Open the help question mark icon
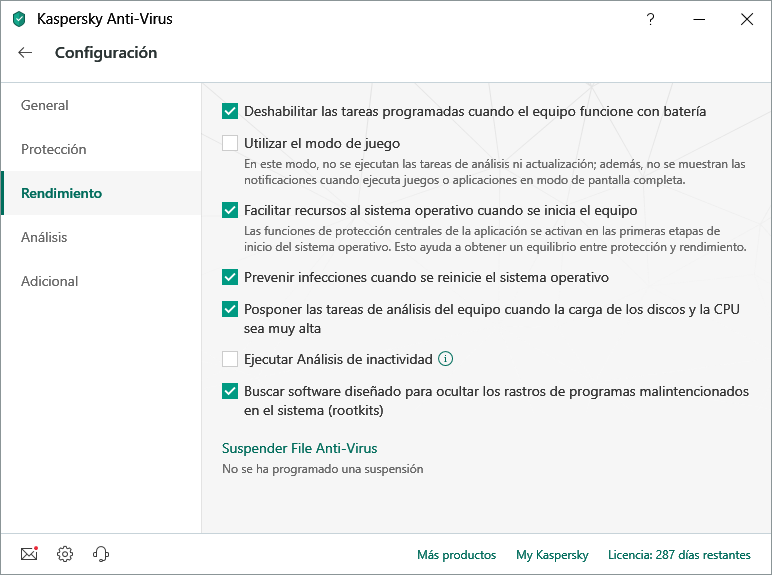772x575 pixels. [x=651, y=19]
